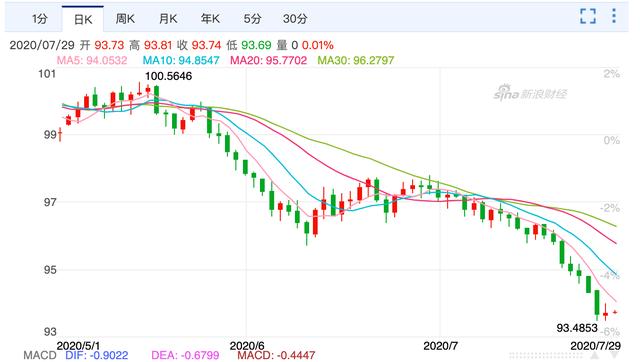Image resolution: width=640 pixels, height=362 pixels.
Task: Click the 95 price axis label
Action: click(x=50, y=270)
